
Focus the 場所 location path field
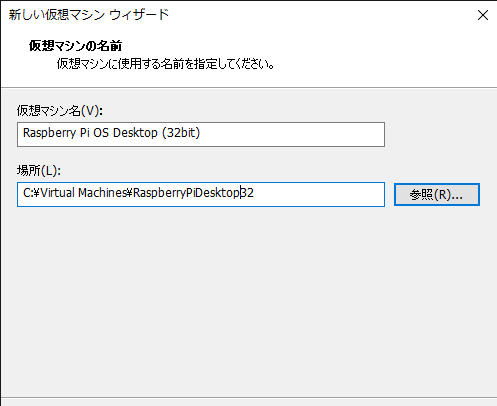(201, 194)
